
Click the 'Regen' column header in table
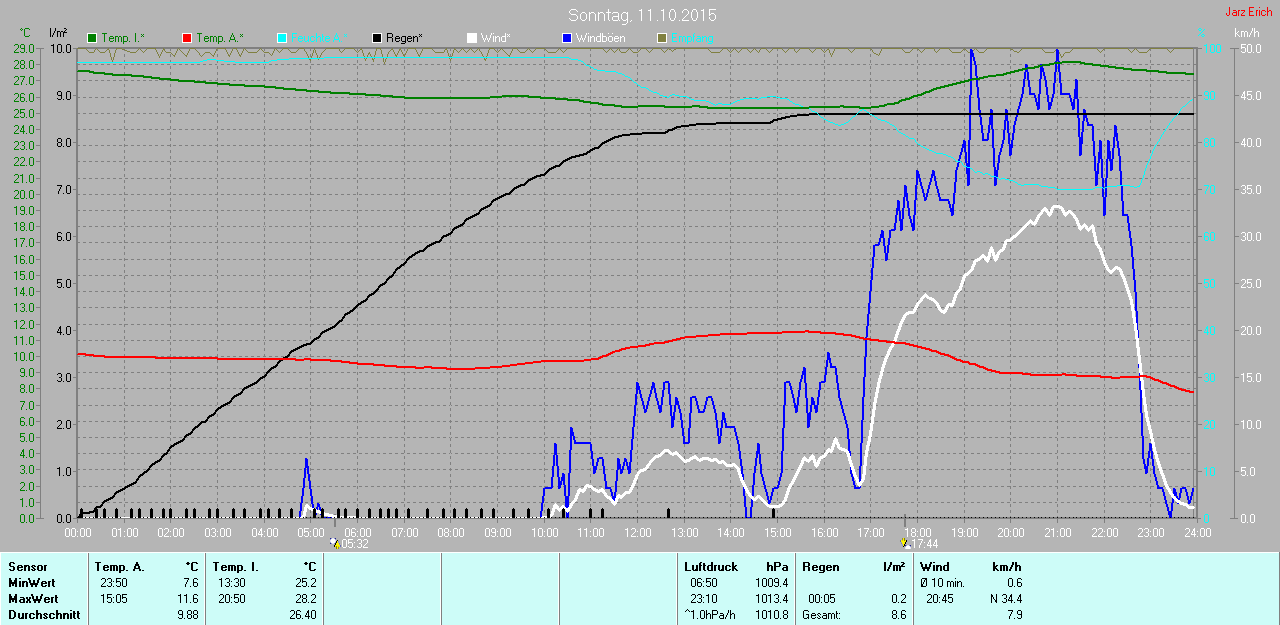pos(820,567)
